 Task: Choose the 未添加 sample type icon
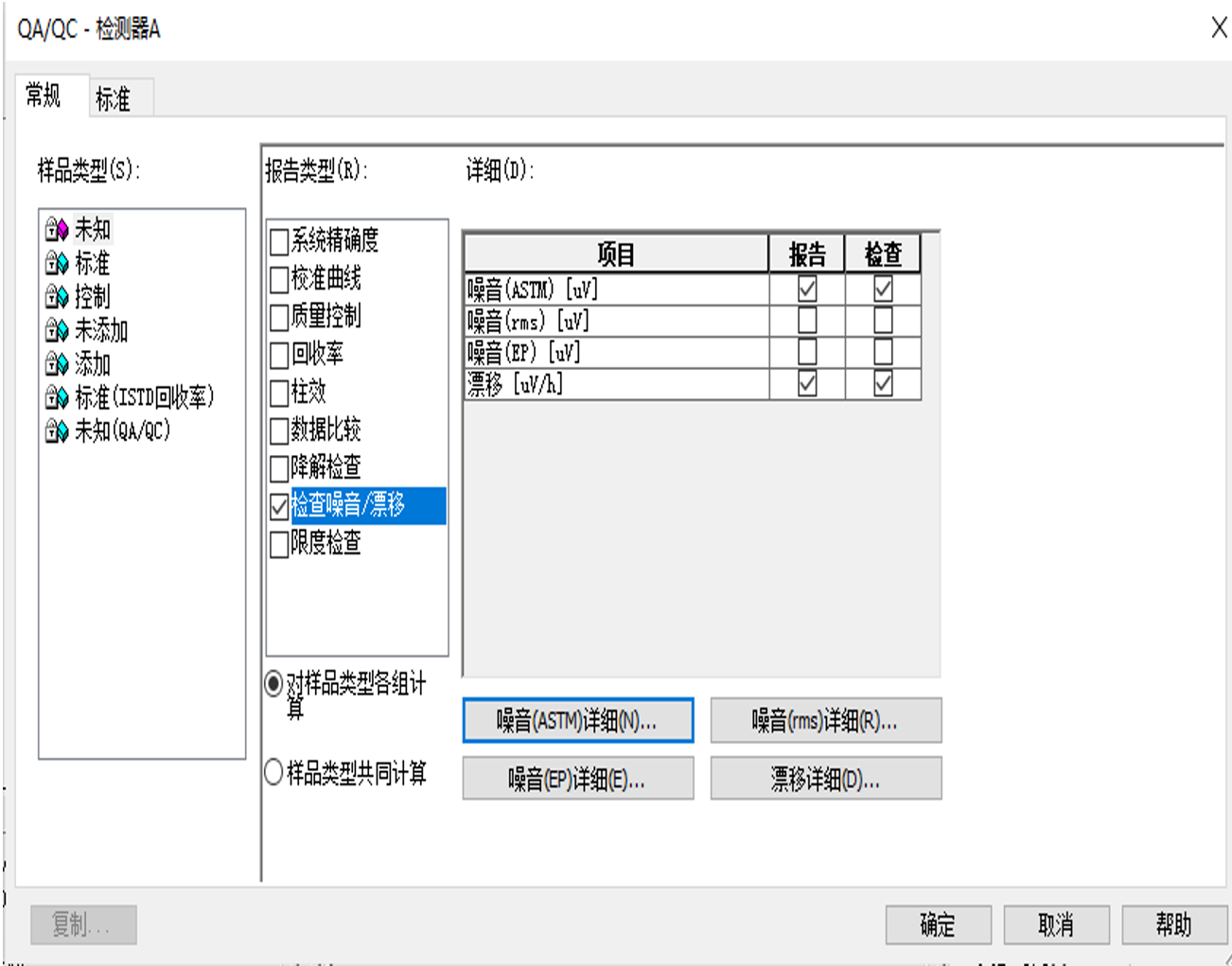(x=57, y=330)
